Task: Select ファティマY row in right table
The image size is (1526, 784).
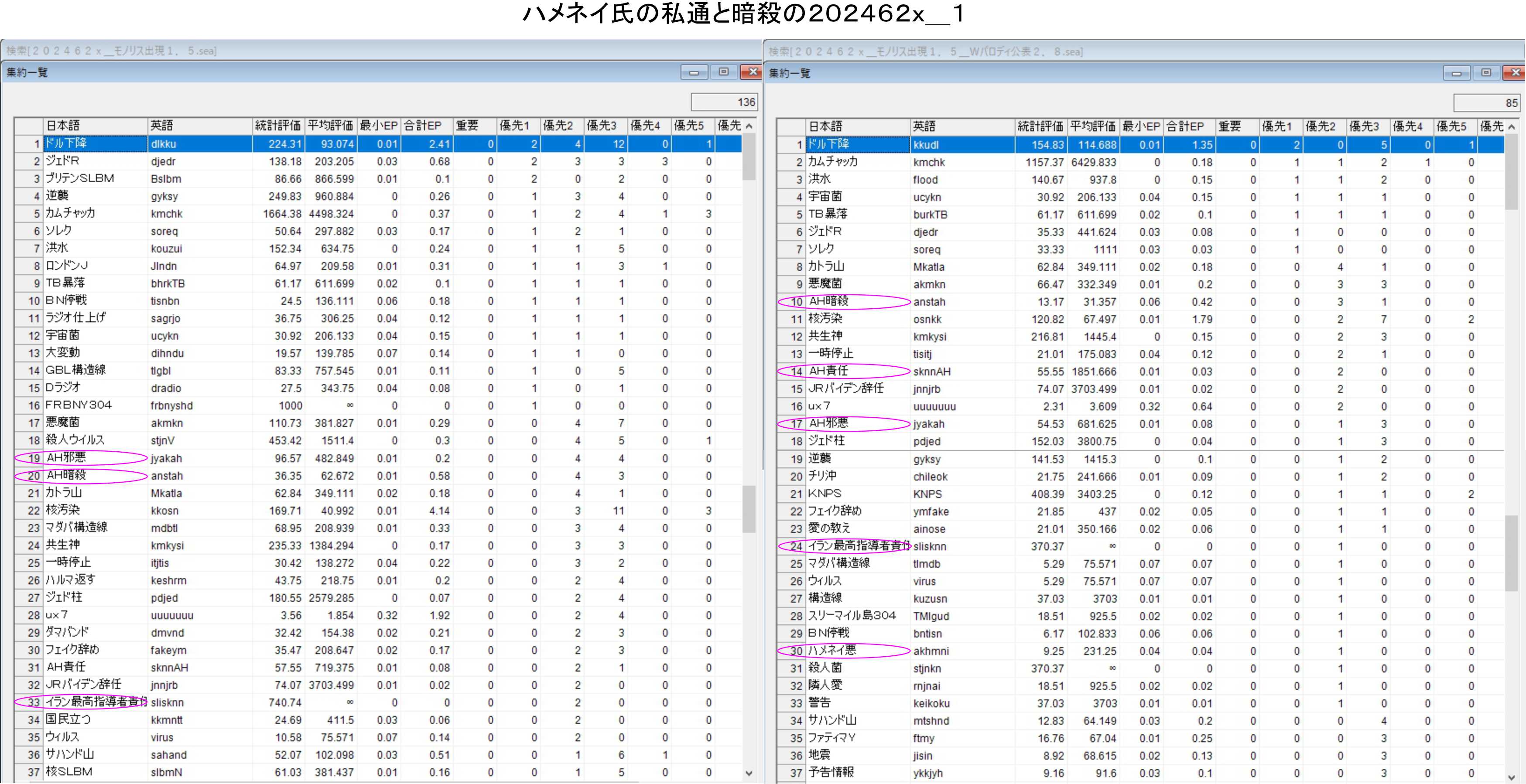Action: (x=1140, y=738)
